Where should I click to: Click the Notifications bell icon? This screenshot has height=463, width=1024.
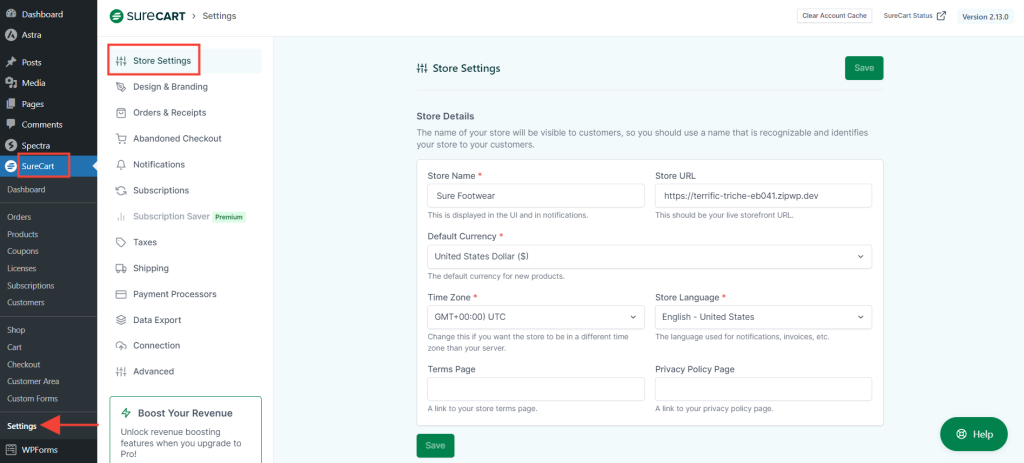tap(121, 165)
